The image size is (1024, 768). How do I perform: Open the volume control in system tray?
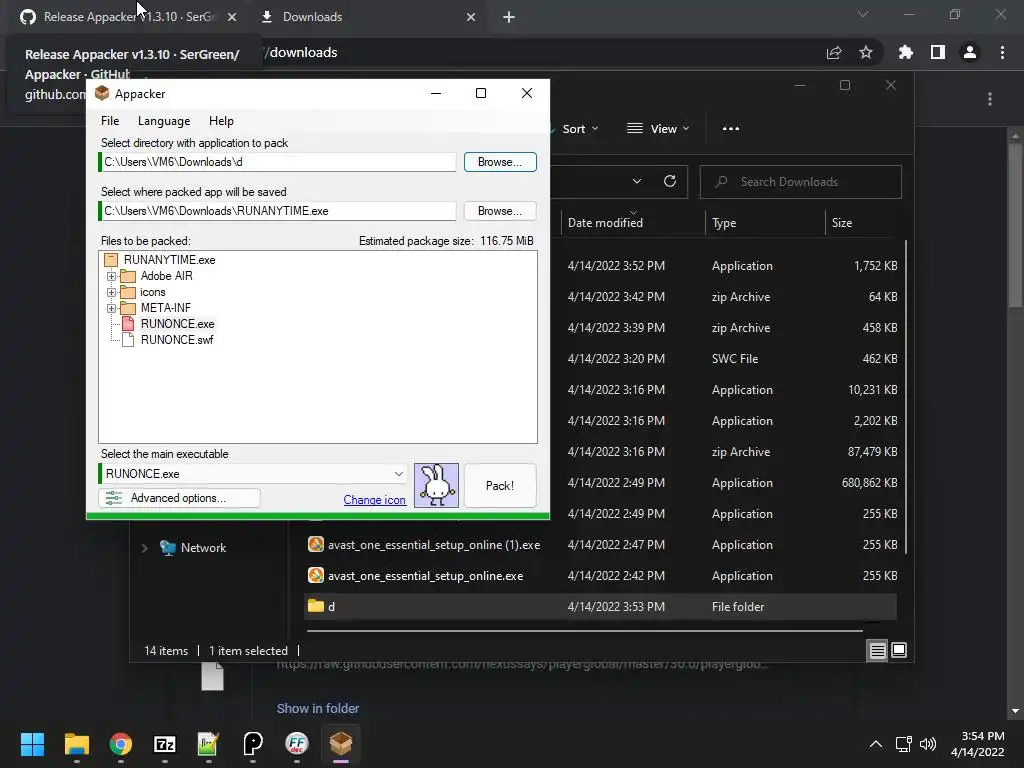pos(927,744)
